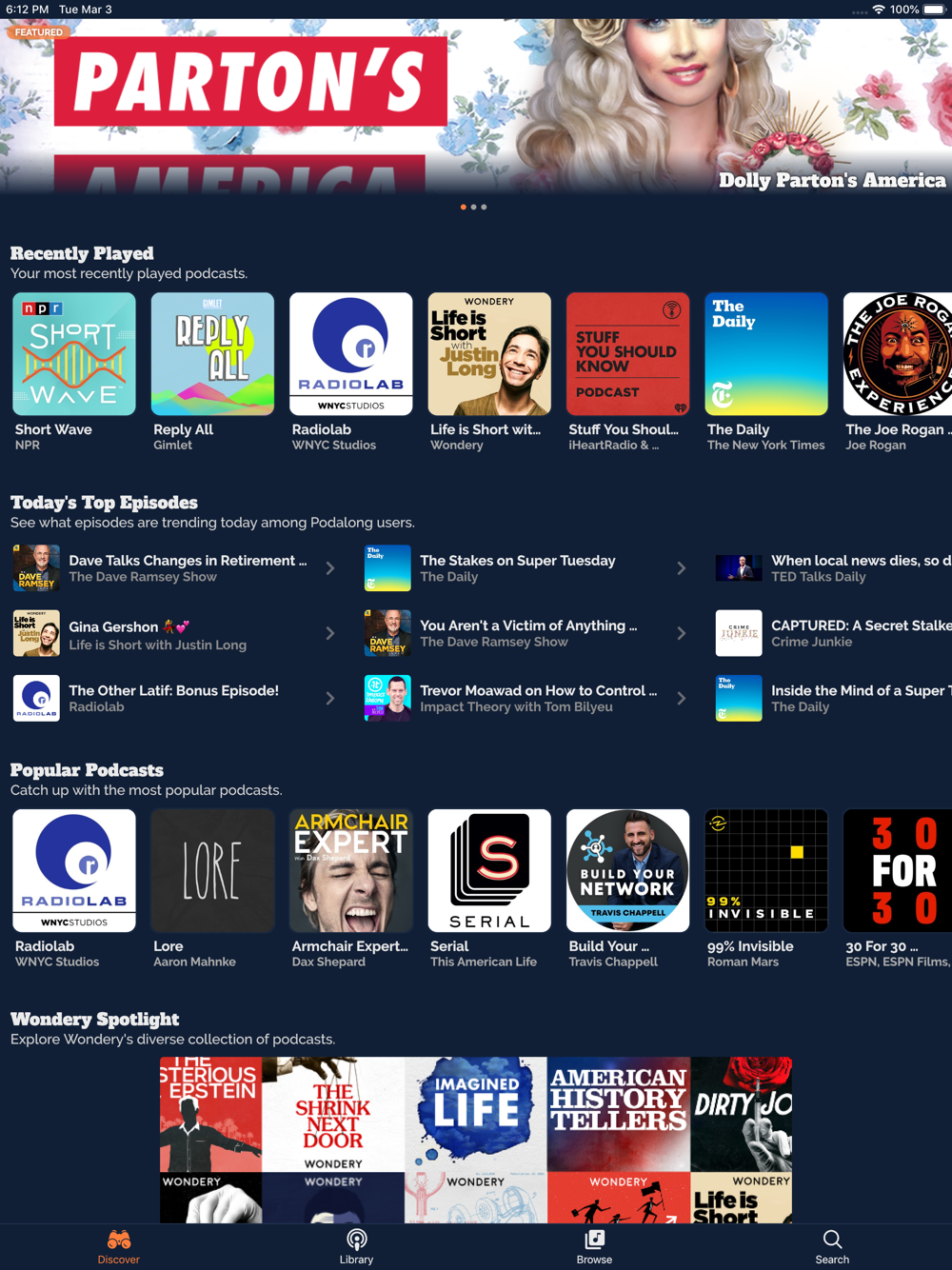Open The Shrink Next Door Wondery tile
The image size is (952, 1270).
[333, 1115]
